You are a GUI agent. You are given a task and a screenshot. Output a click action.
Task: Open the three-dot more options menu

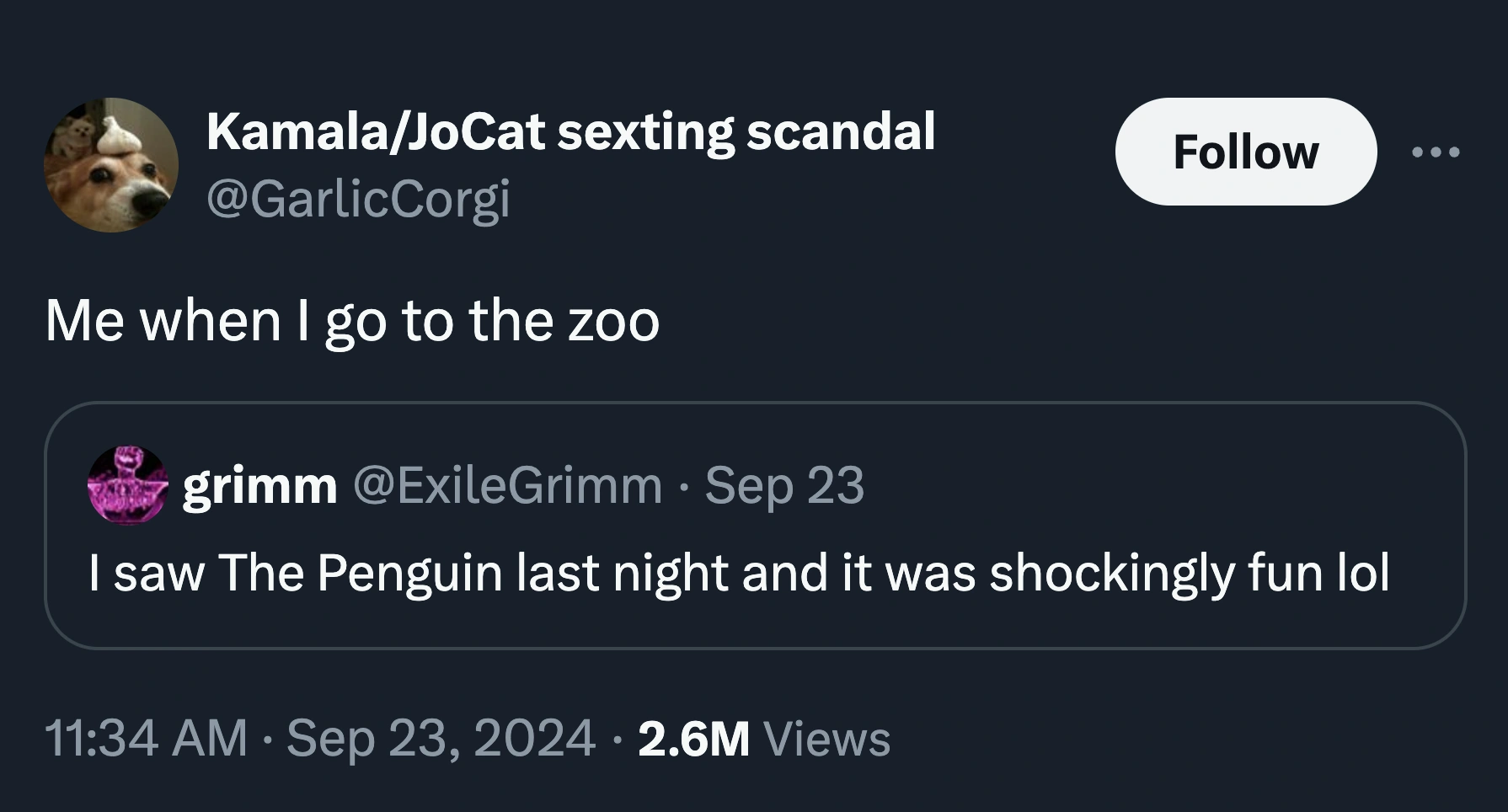tap(1436, 152)
